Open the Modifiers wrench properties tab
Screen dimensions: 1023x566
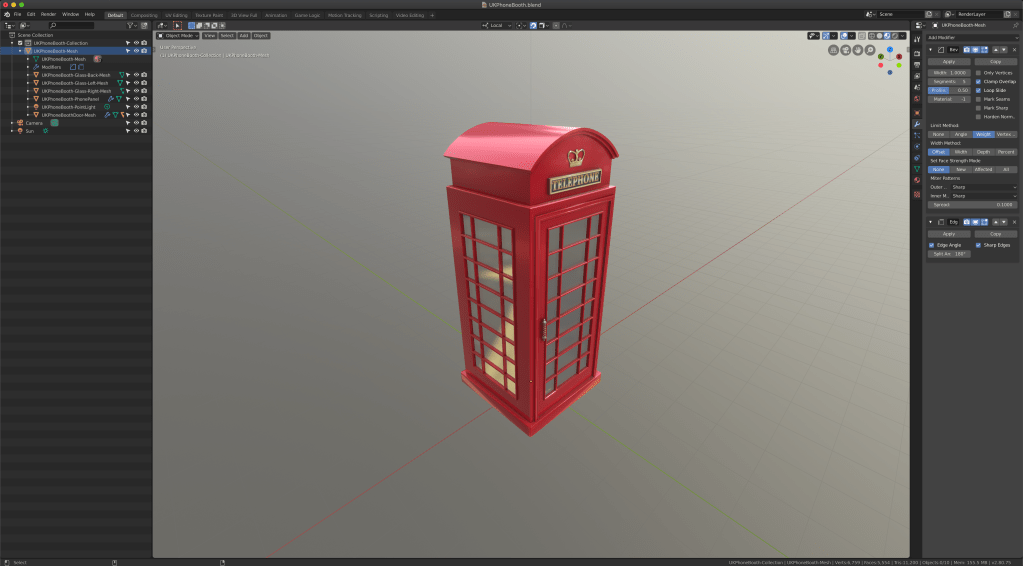(x=917, y=124)
